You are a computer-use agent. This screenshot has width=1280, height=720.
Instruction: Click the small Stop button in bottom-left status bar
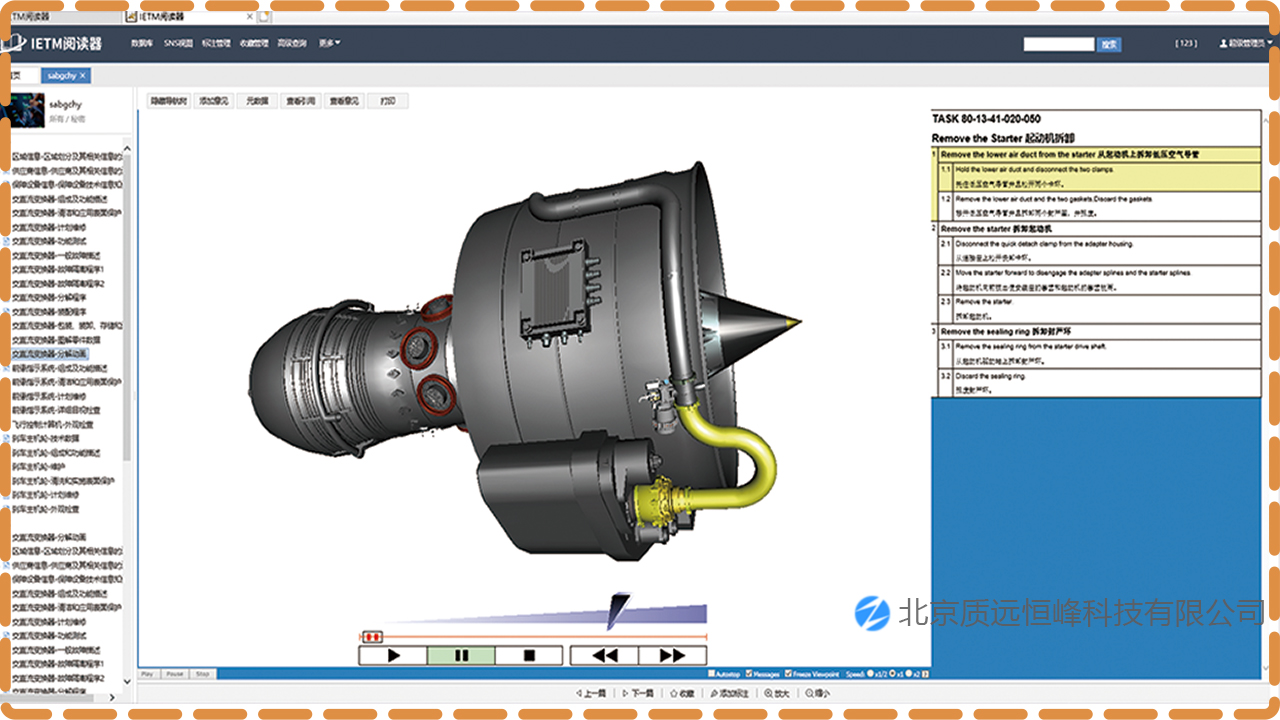[x=202, y=674]
